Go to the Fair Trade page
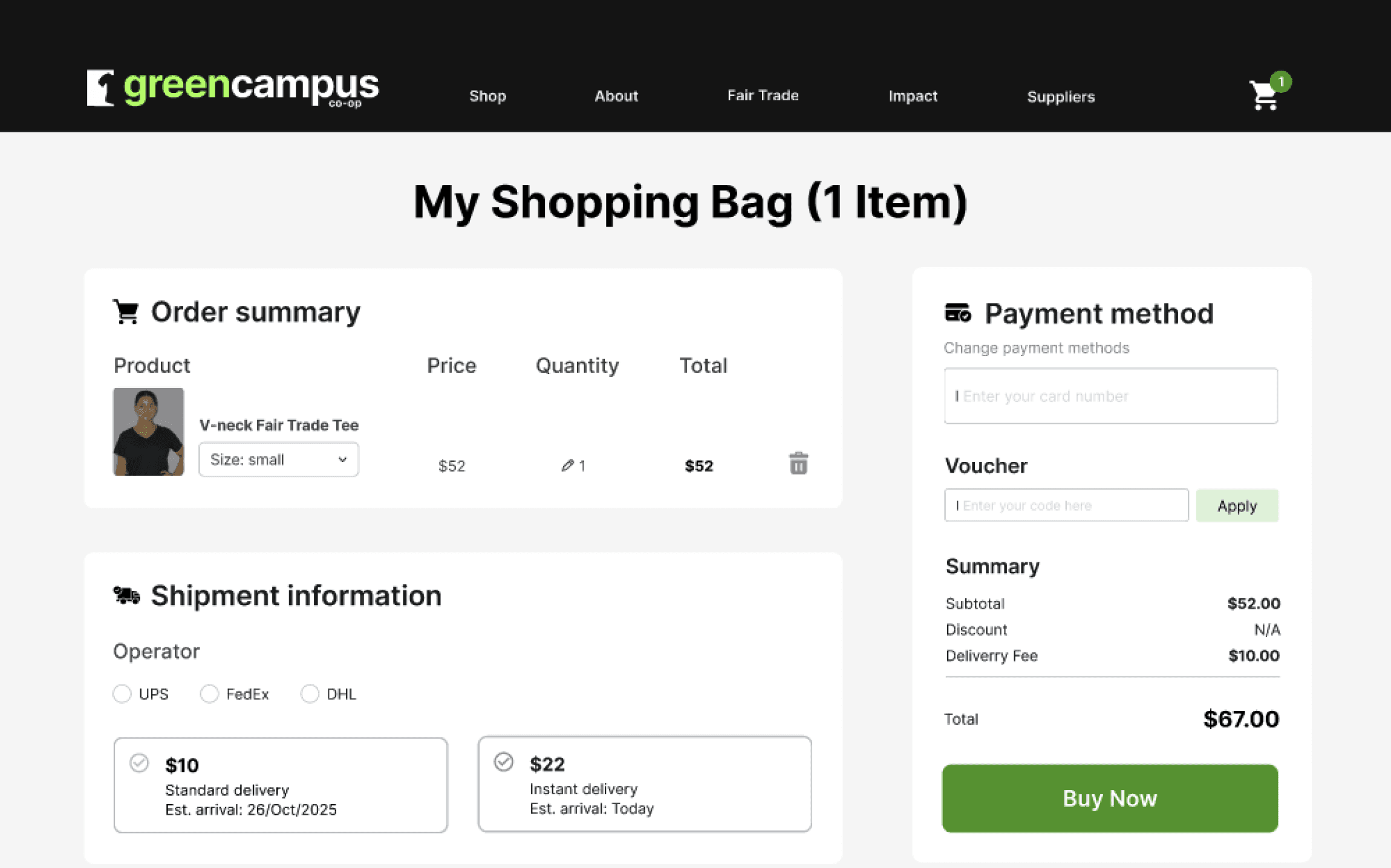Image resolution: width=1391 pixels, height=868 pixels. [763, 96]
